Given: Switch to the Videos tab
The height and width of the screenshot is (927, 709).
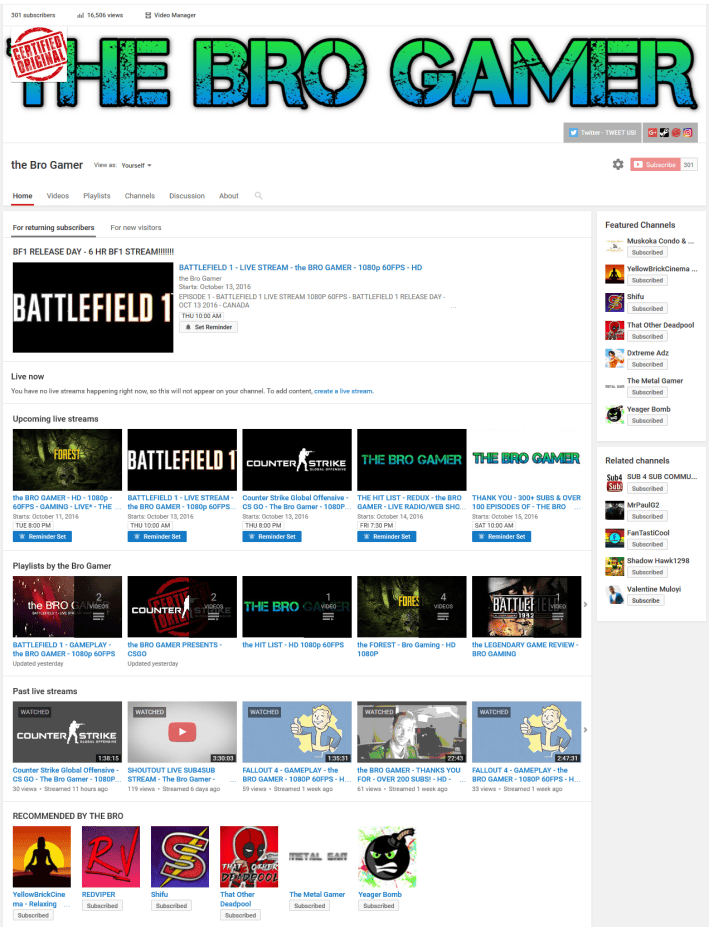Looking at the screenshot, I should [58, 196].
